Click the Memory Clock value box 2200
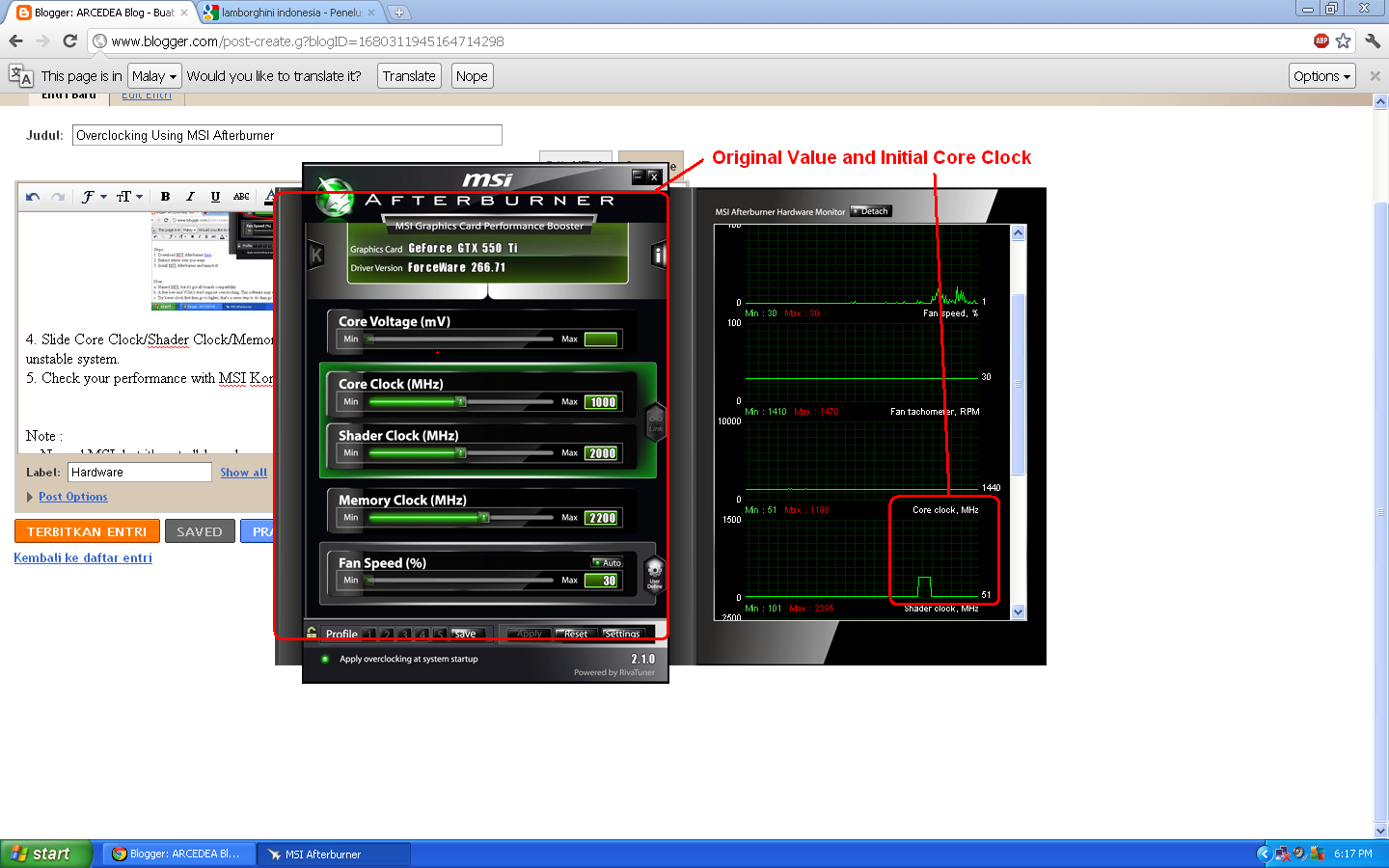 point(603,518)
